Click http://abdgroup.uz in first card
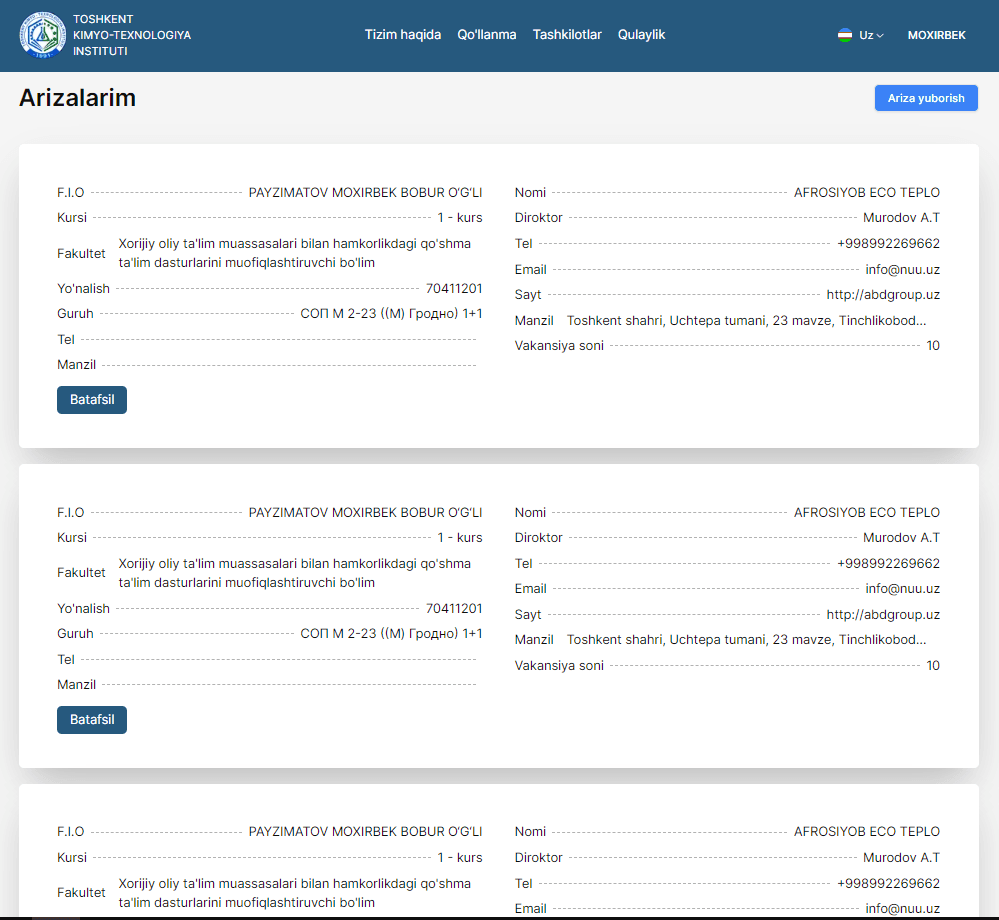This screenshot has width=999, height=920. pos(883,295)
